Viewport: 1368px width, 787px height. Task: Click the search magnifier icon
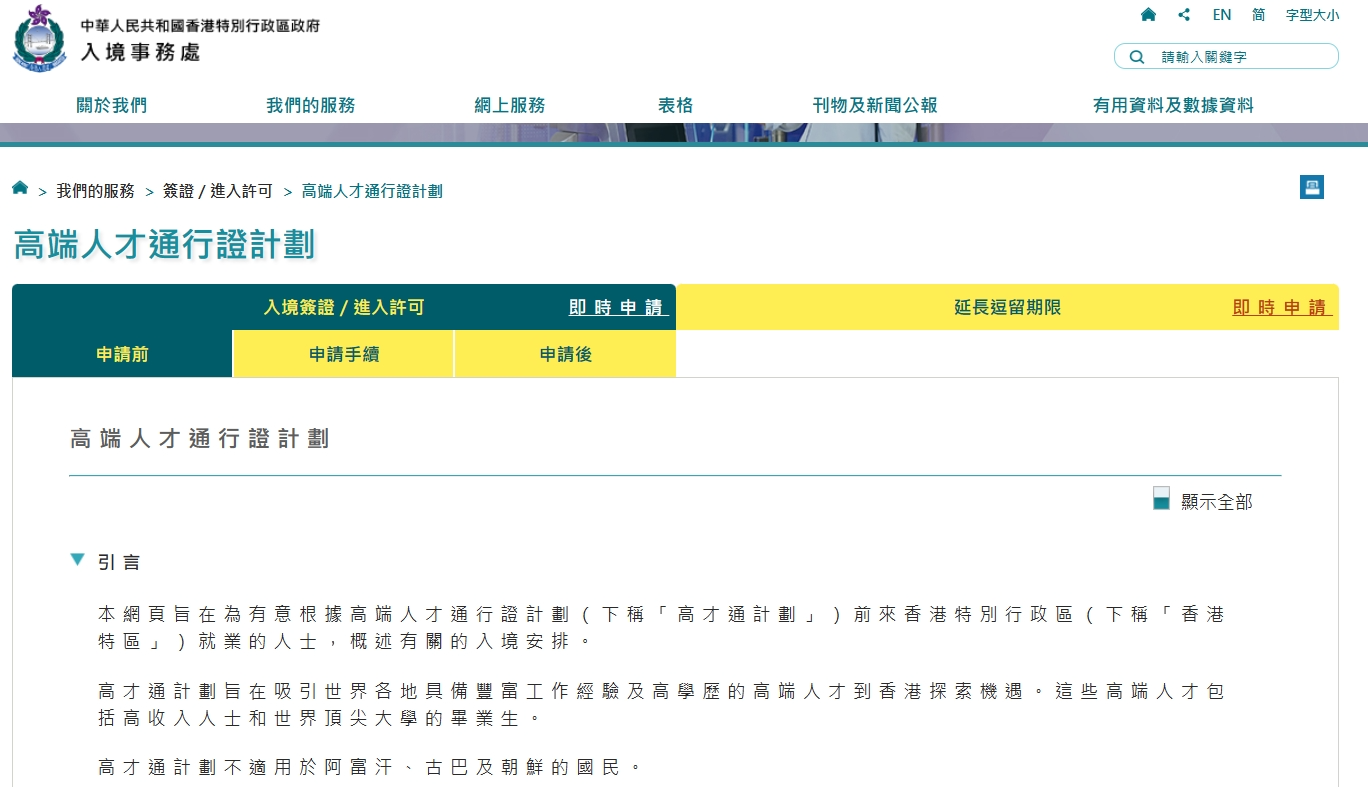pyautogui.click(x=1137, y=57)
